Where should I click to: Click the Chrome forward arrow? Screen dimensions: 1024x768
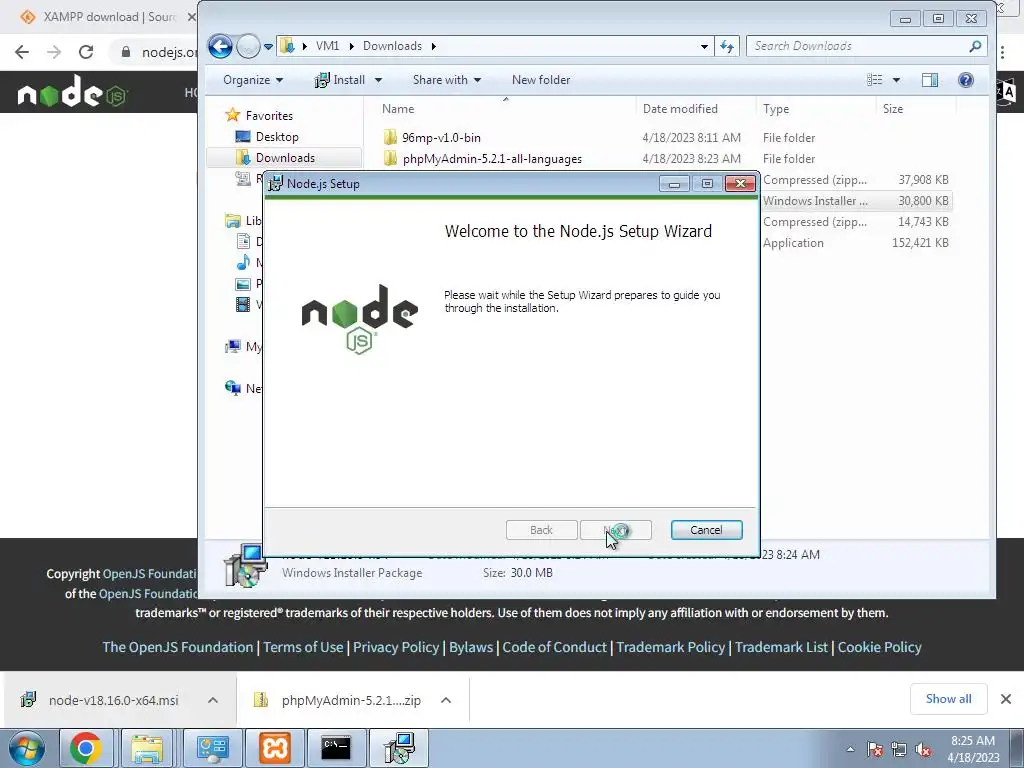click(54, 52)
